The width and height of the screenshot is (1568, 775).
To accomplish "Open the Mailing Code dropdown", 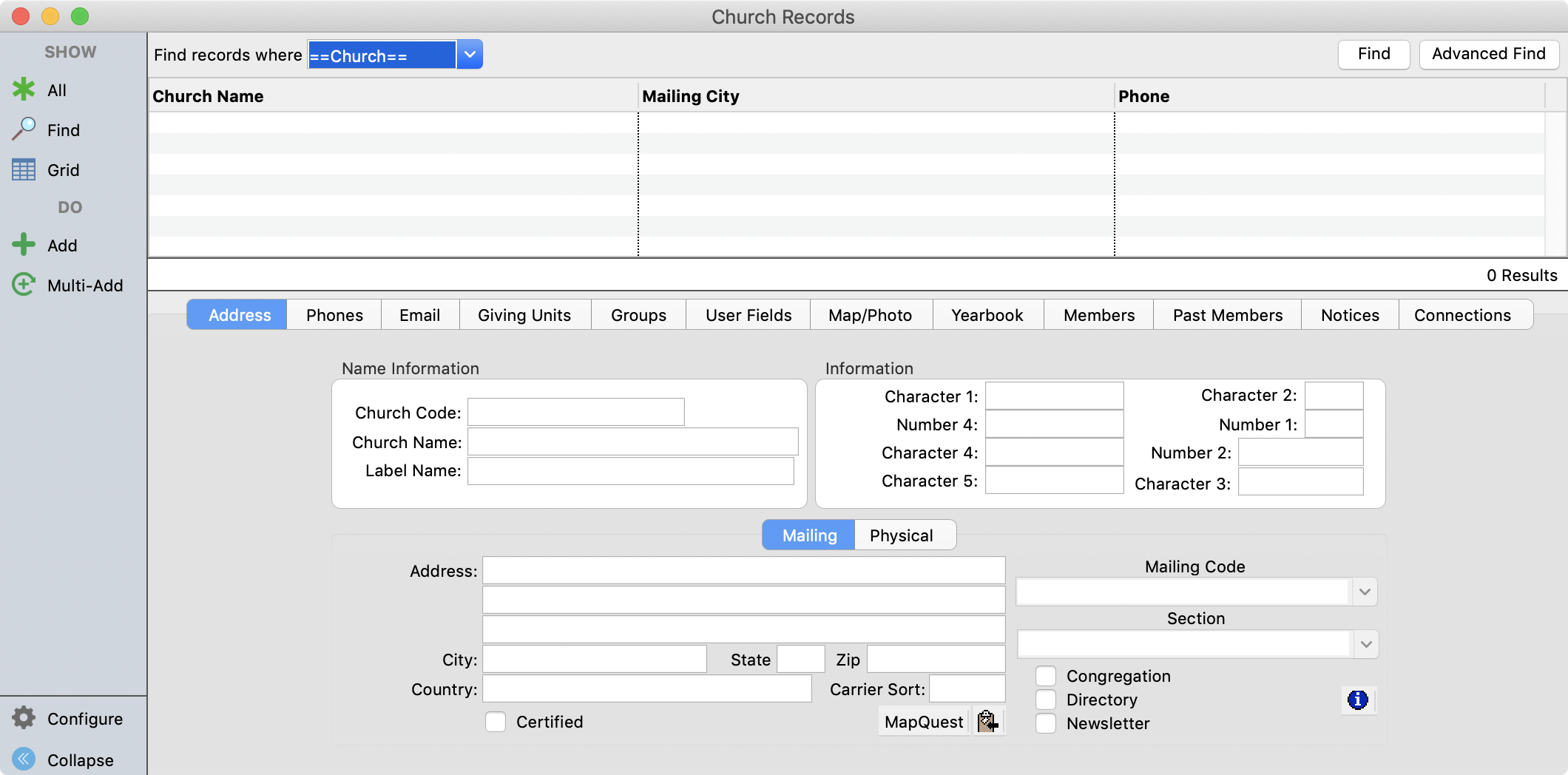I will pos(1365,592).
